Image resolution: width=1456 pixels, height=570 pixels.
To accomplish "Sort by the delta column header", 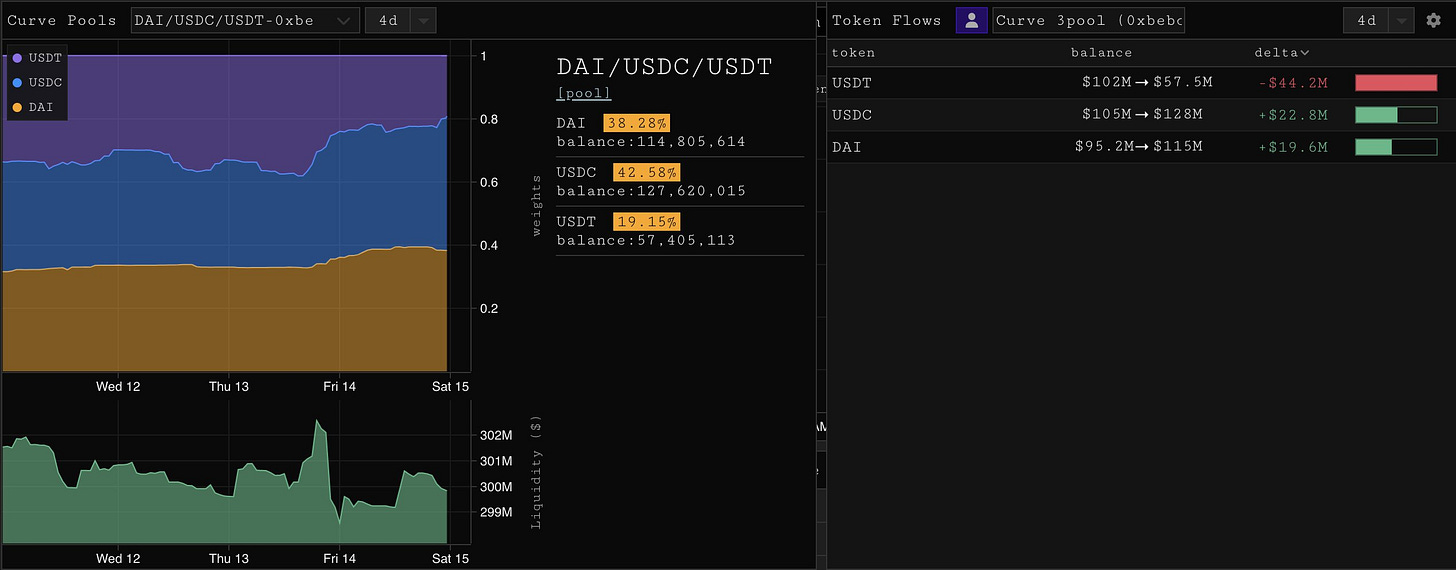I will [x=1282, y=52].
